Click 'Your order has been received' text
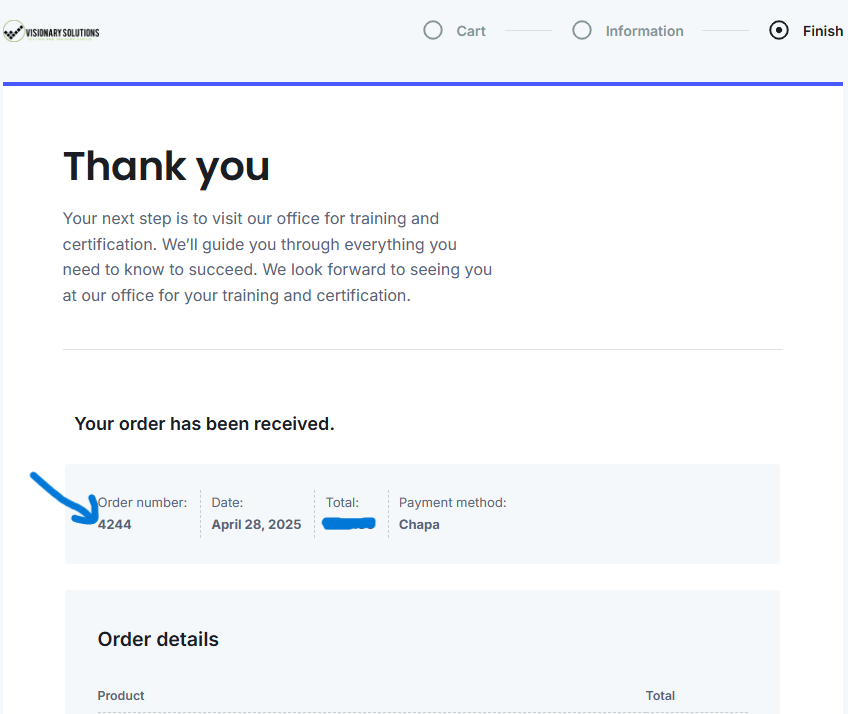This screenshot has height=714, width=848. point(204,424)
